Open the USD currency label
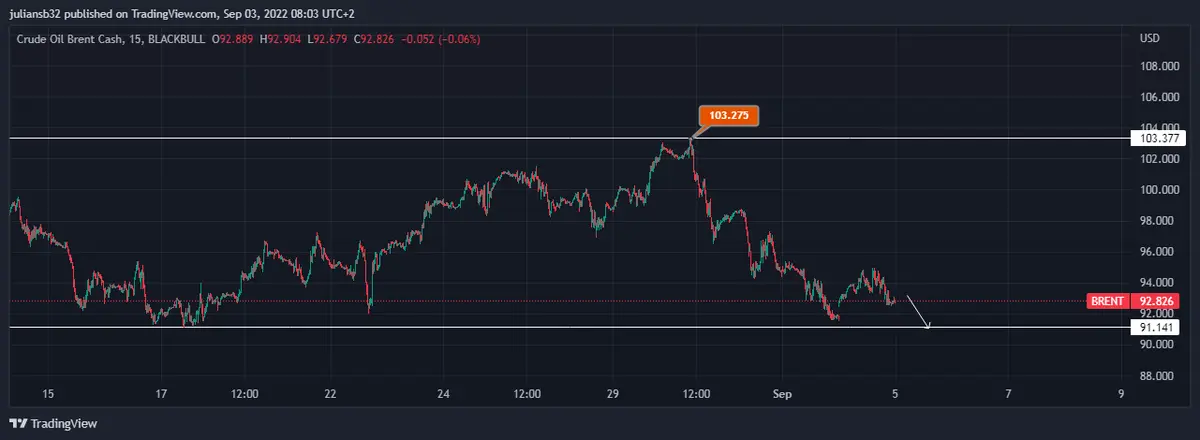The height and width of the screenshot is (440, 1200). pyautogui.click(x=1149, y=38)
